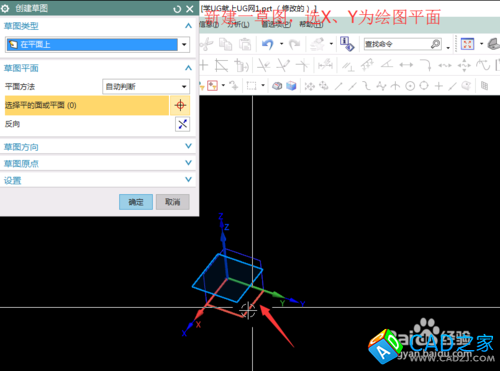Collapse the 草图平面 section
500x371 pixels.
tap(188, 68)
